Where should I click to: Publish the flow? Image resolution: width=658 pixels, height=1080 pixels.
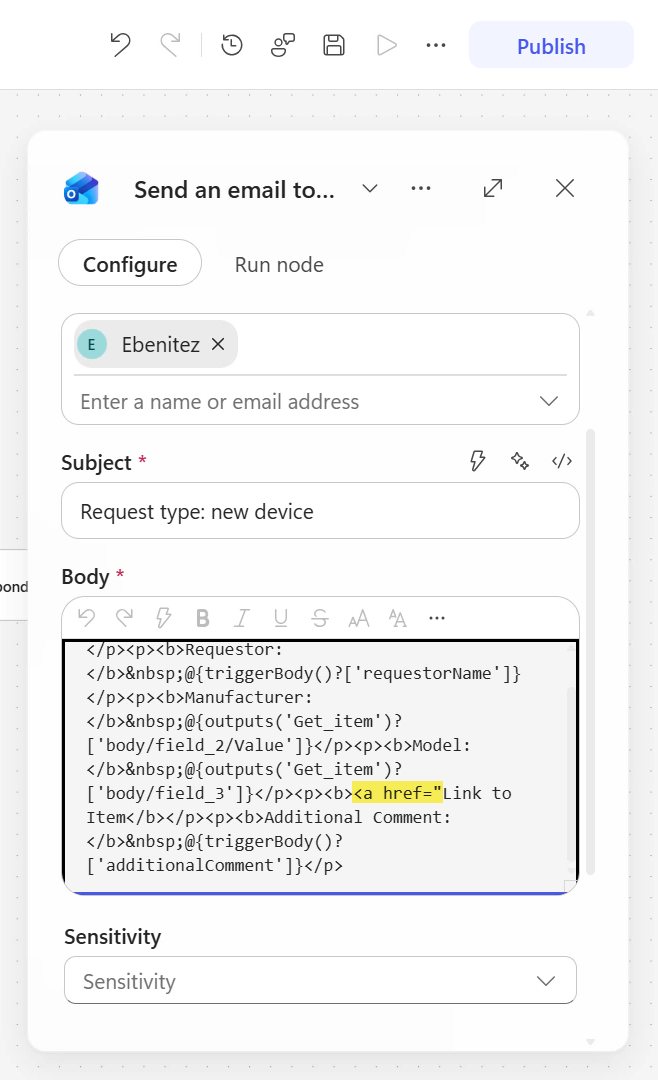tap(551, 45)
